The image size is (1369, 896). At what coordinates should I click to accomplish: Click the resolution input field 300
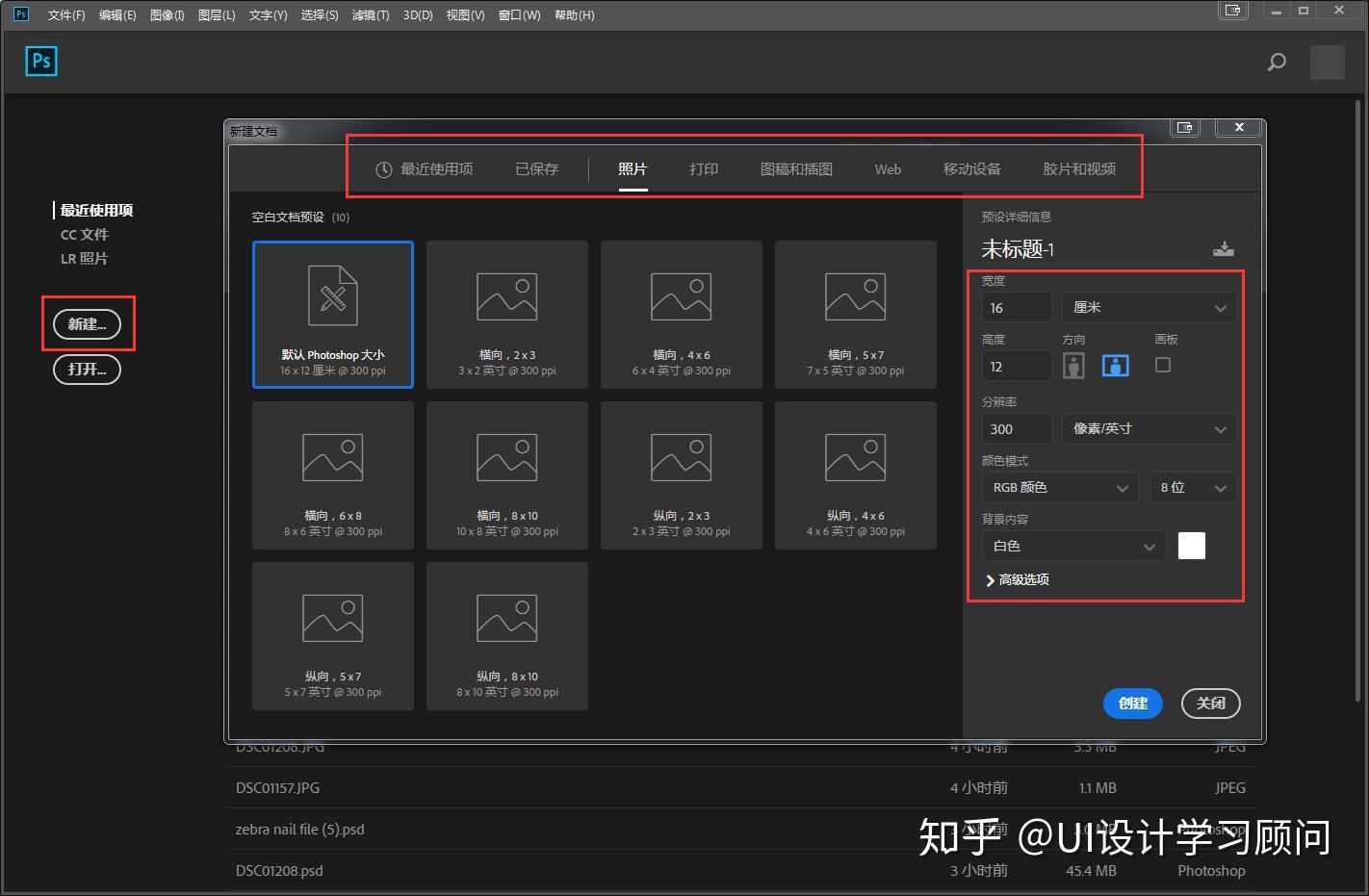(1017, 429)
